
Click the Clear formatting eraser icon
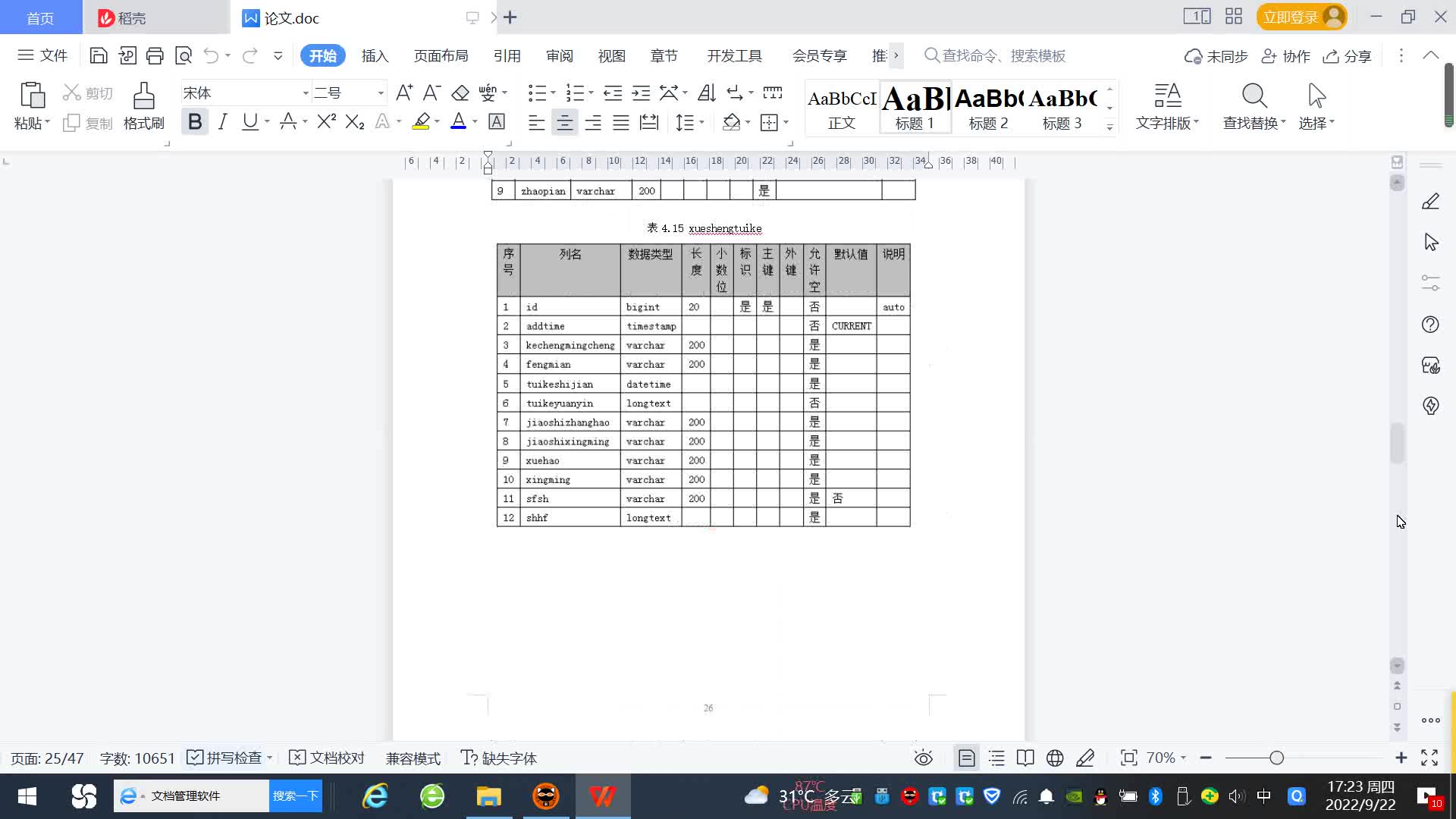[460, 93]
